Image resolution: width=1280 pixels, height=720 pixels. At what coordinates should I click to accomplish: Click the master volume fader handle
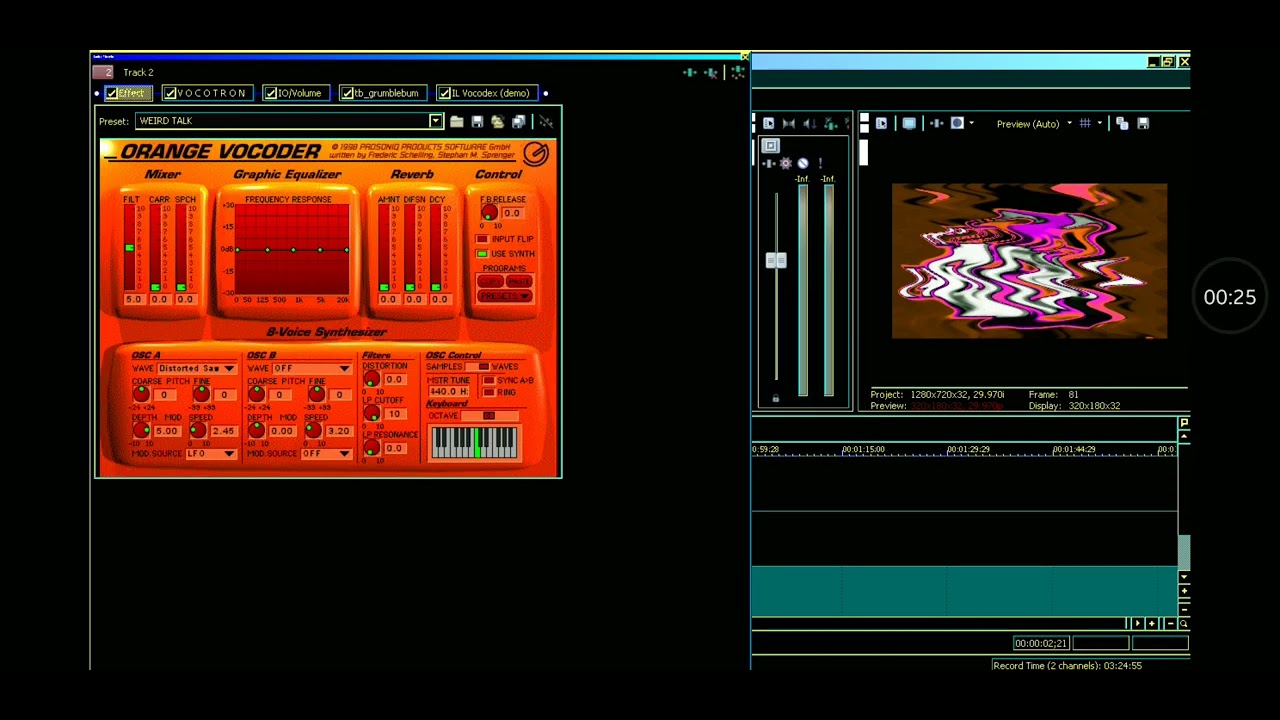click(x=776, y=261)
